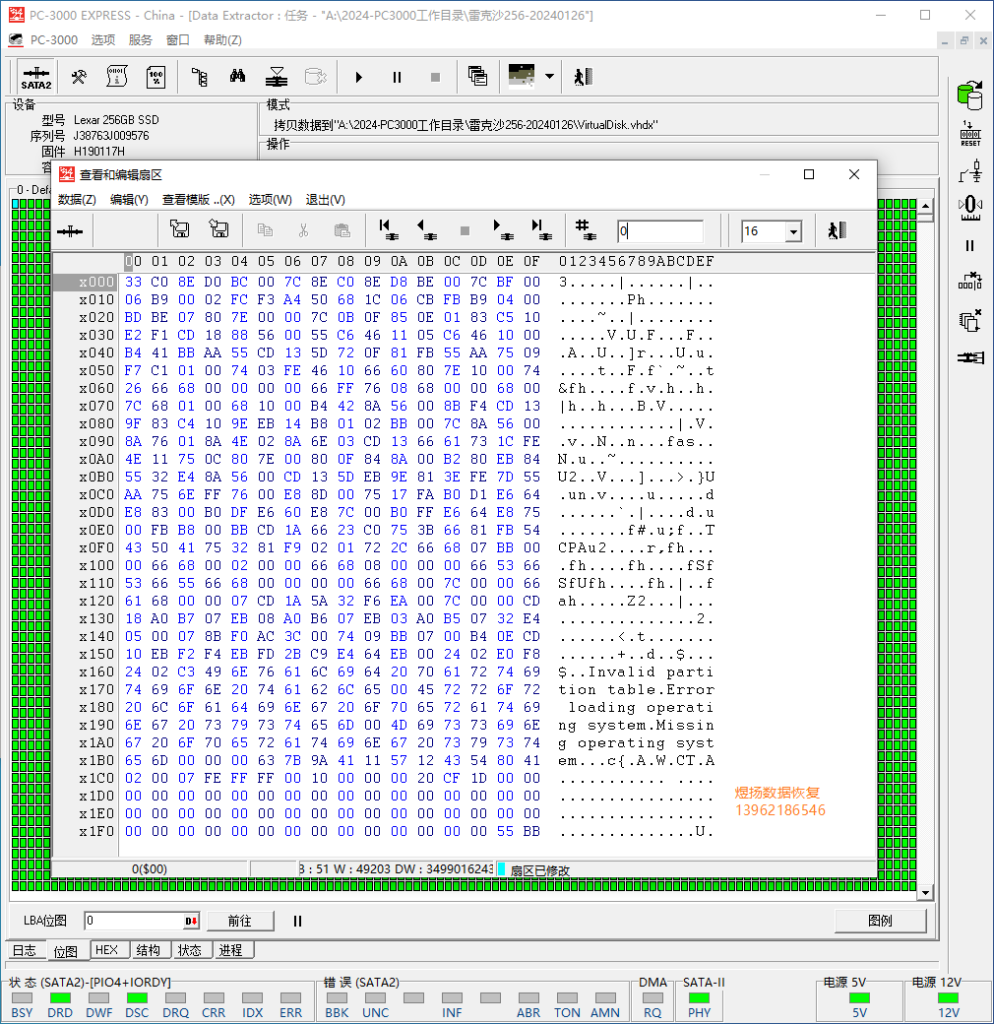Jump to first sector in editor

388,231
